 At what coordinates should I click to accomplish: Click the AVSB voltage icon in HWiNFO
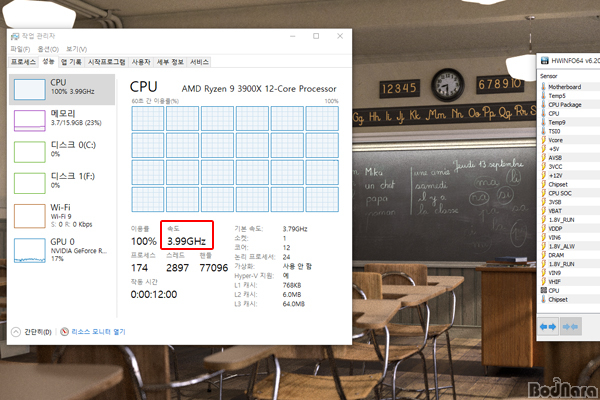click(543, 157)
